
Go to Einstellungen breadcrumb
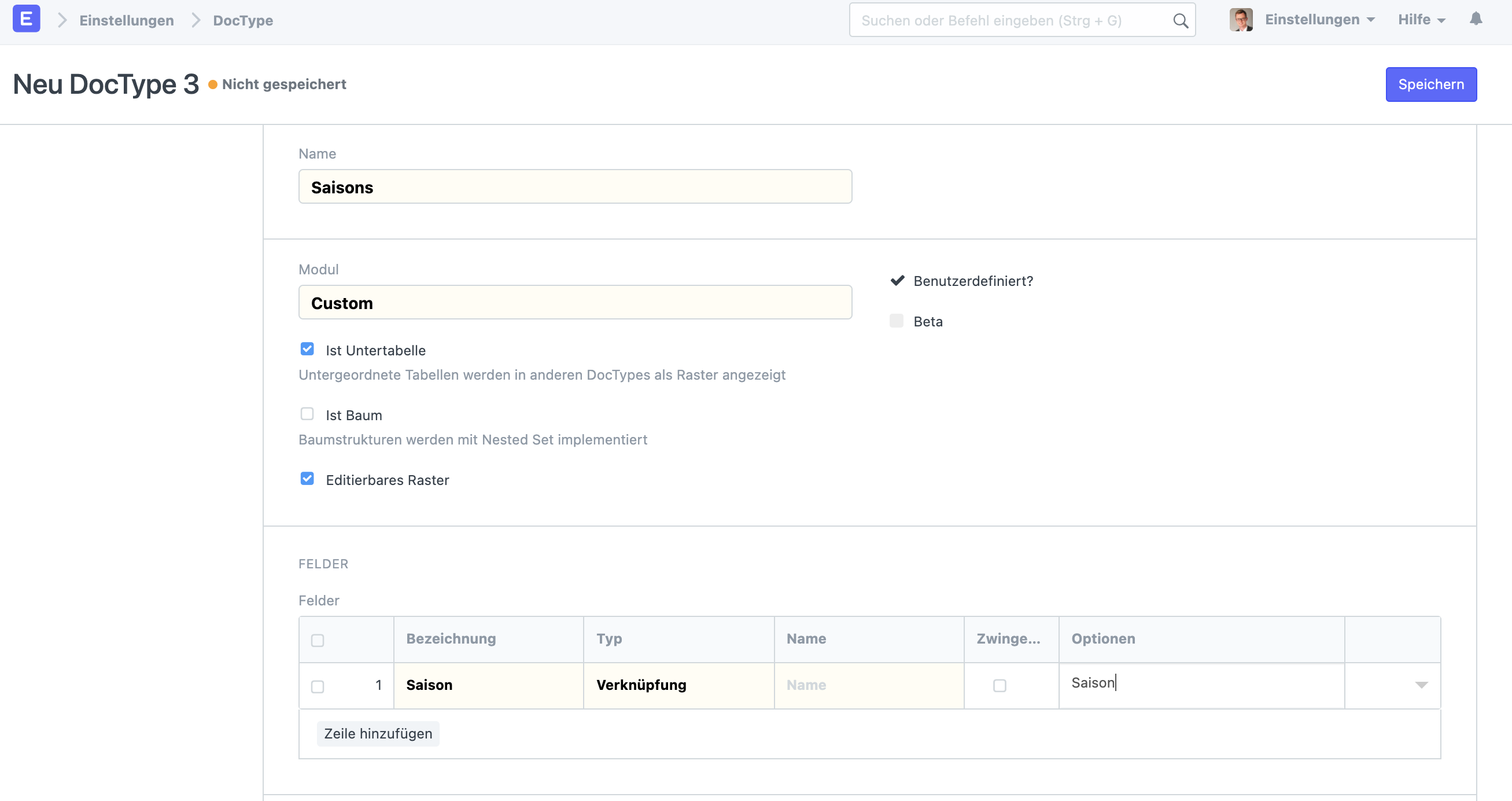126,21
